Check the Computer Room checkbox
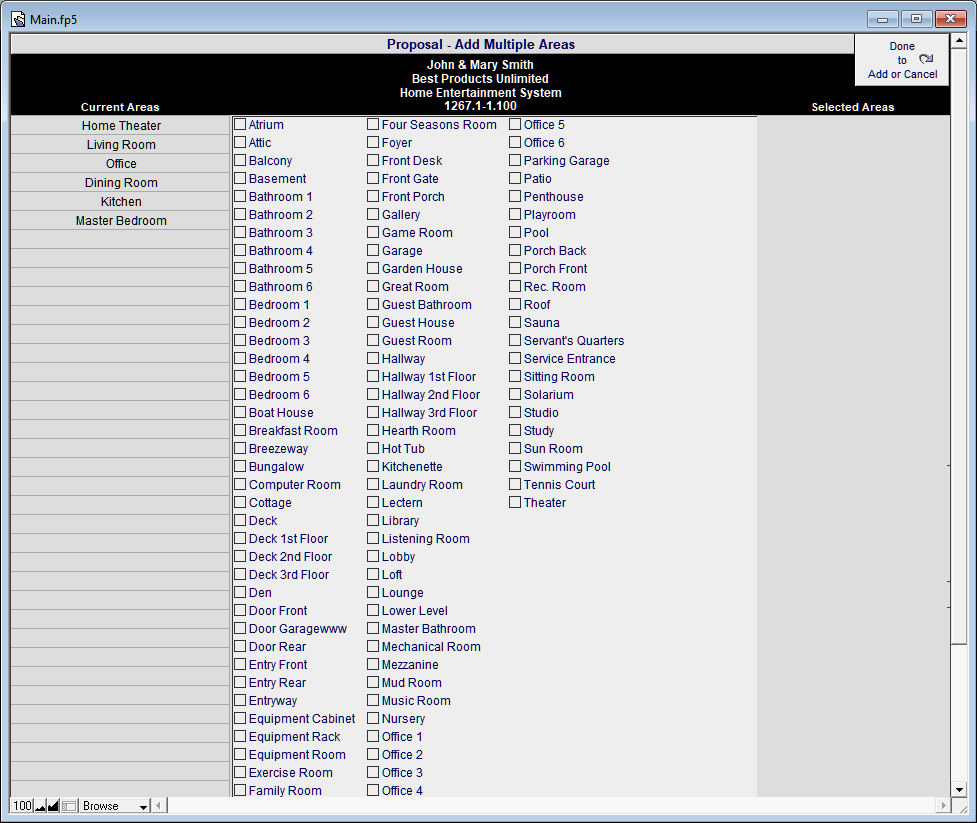Viewport: 977px width, 823px height. pos(240,484)
